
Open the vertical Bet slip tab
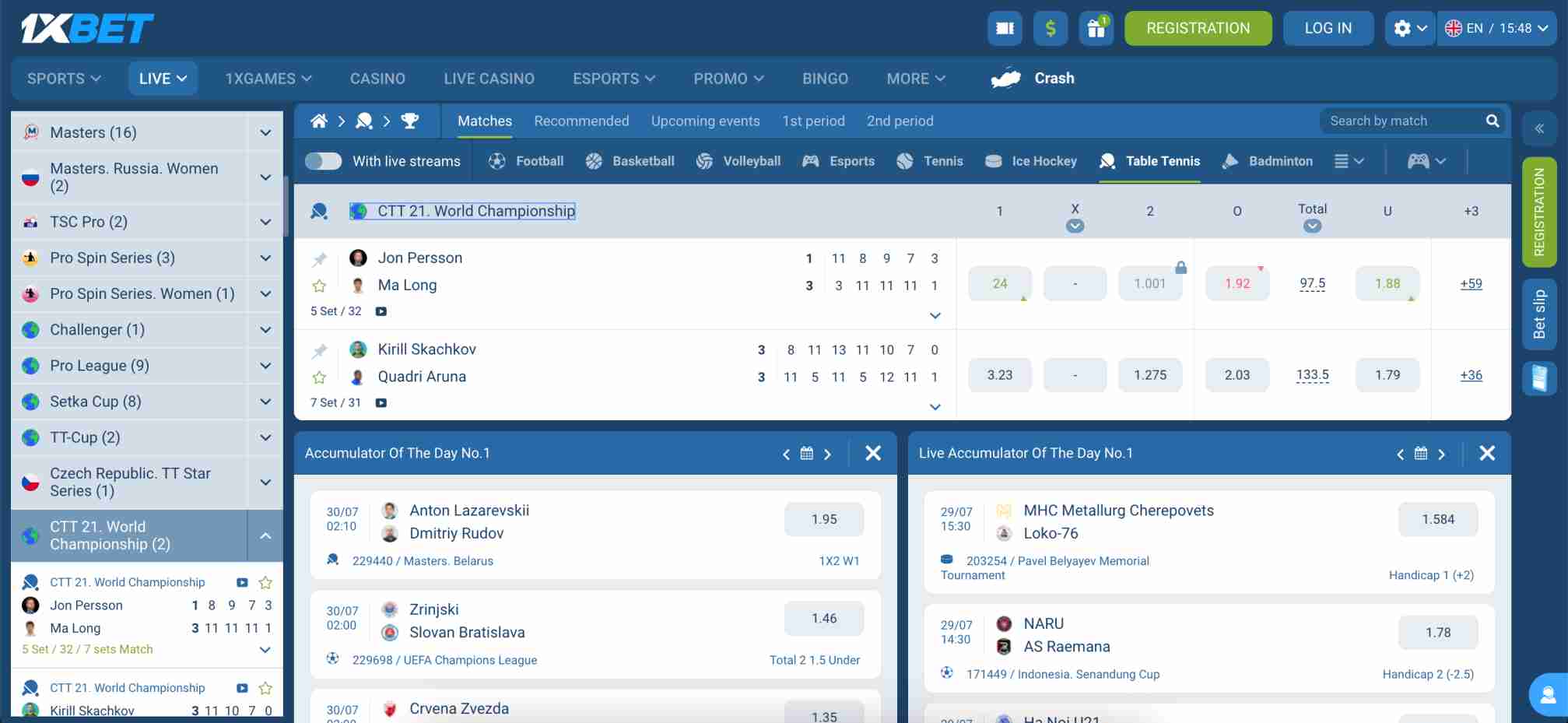click(1539, 314)
